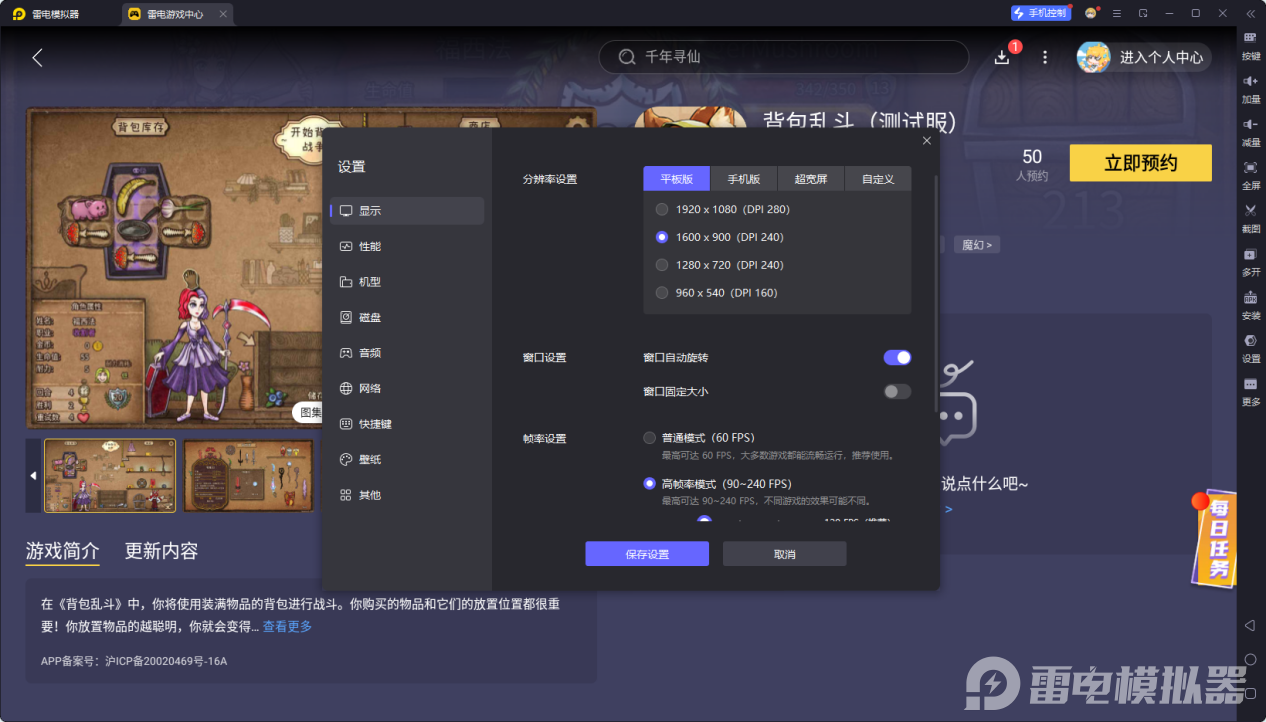Open the download manager icon with notification badge
1266x722 pixels.
(x=1001, y=57)
